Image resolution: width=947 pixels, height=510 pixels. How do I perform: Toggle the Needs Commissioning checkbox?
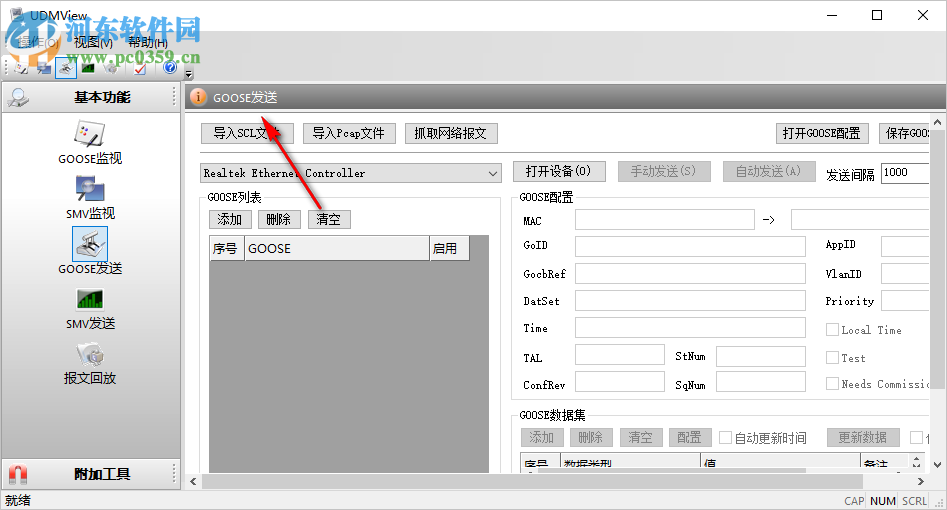coord(832,384)
